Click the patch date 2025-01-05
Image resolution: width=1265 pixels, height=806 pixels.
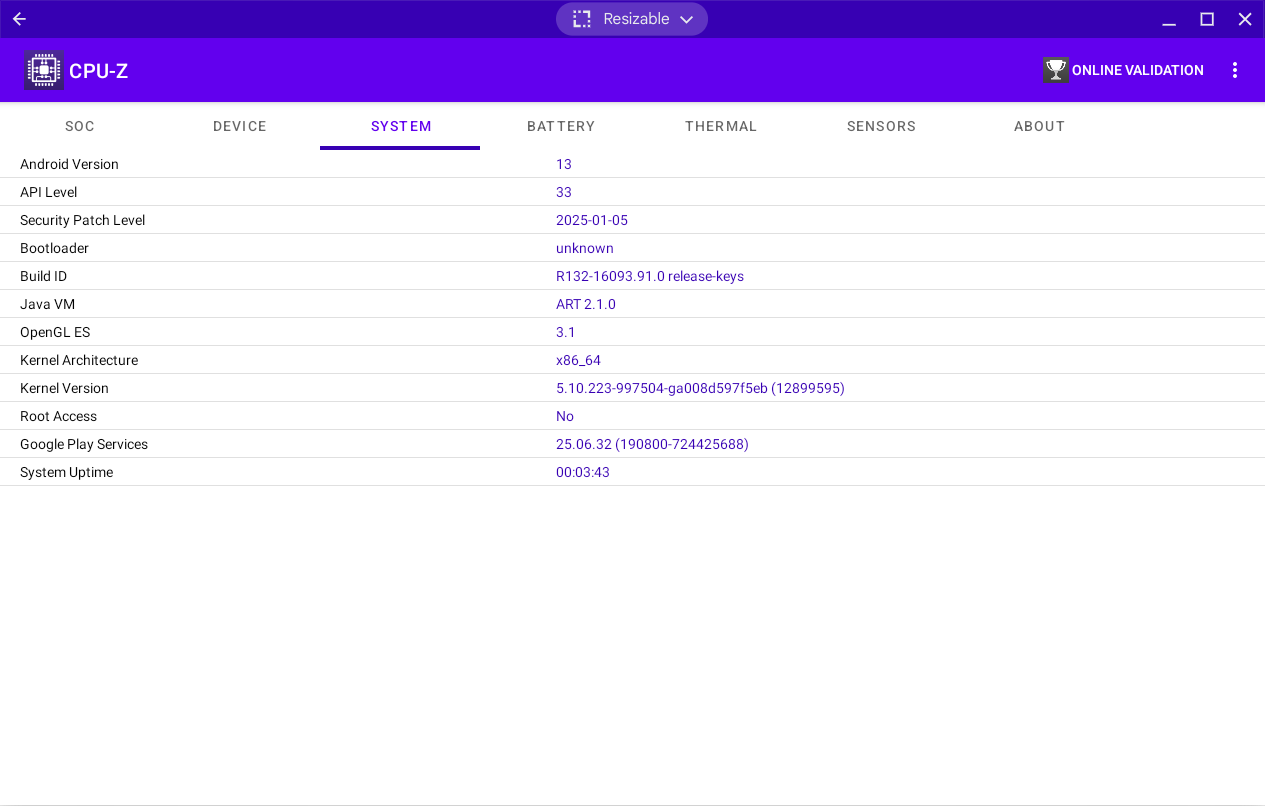coord(592,220)
